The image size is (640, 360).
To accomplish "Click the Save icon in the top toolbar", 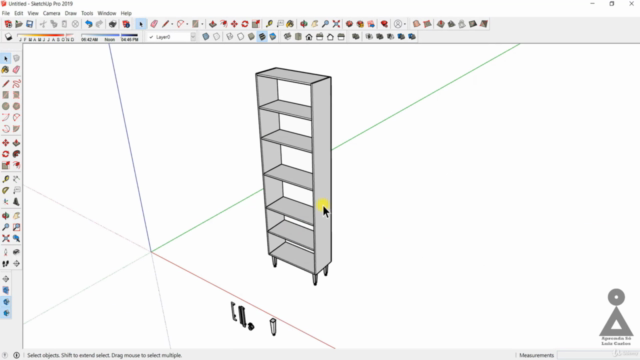I will point(29,24).
